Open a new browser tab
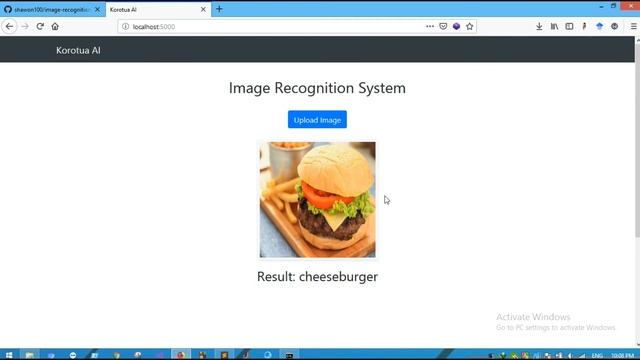The height and width of the screenshot is (360, 640). tap(219, 9)
